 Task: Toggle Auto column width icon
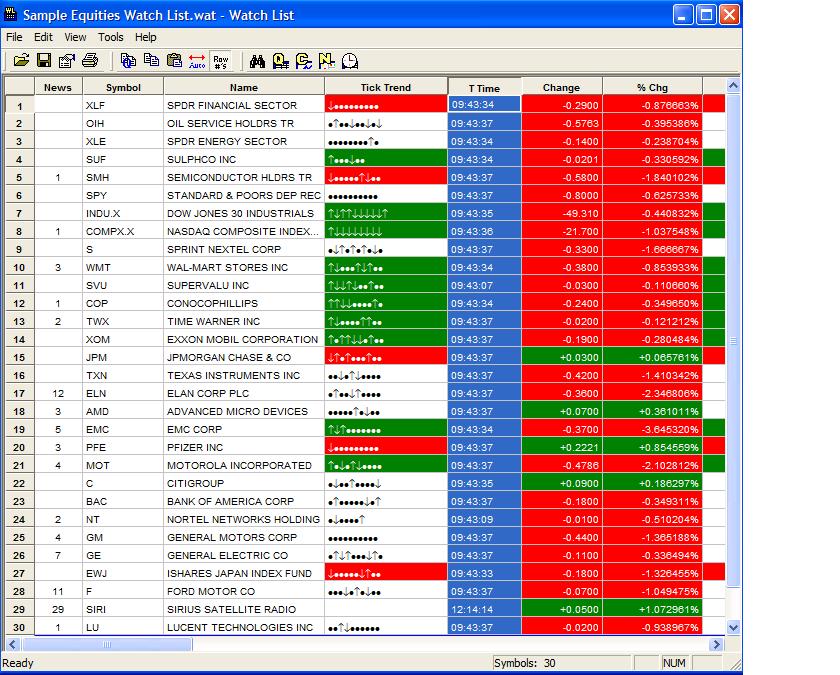197,61
